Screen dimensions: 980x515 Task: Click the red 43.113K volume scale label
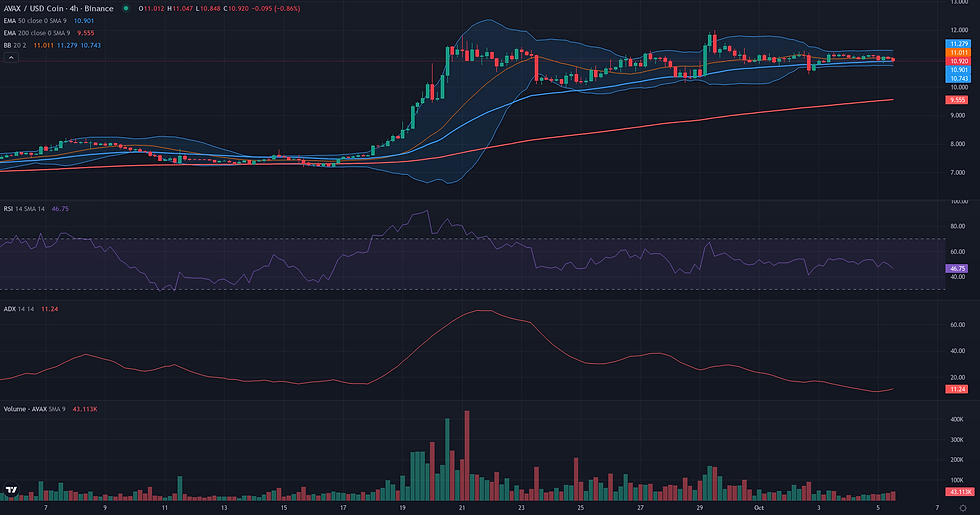960,492
